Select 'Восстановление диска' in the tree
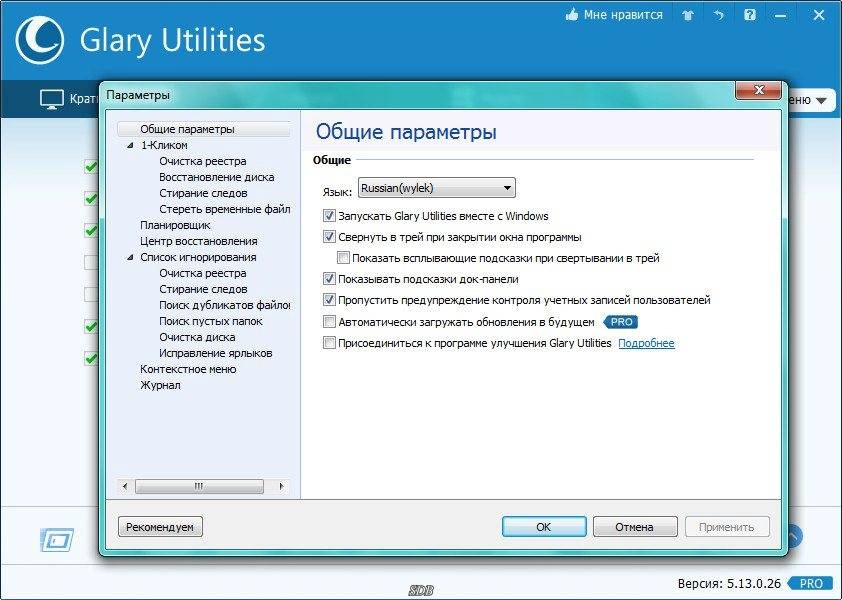 coord(216,177)
